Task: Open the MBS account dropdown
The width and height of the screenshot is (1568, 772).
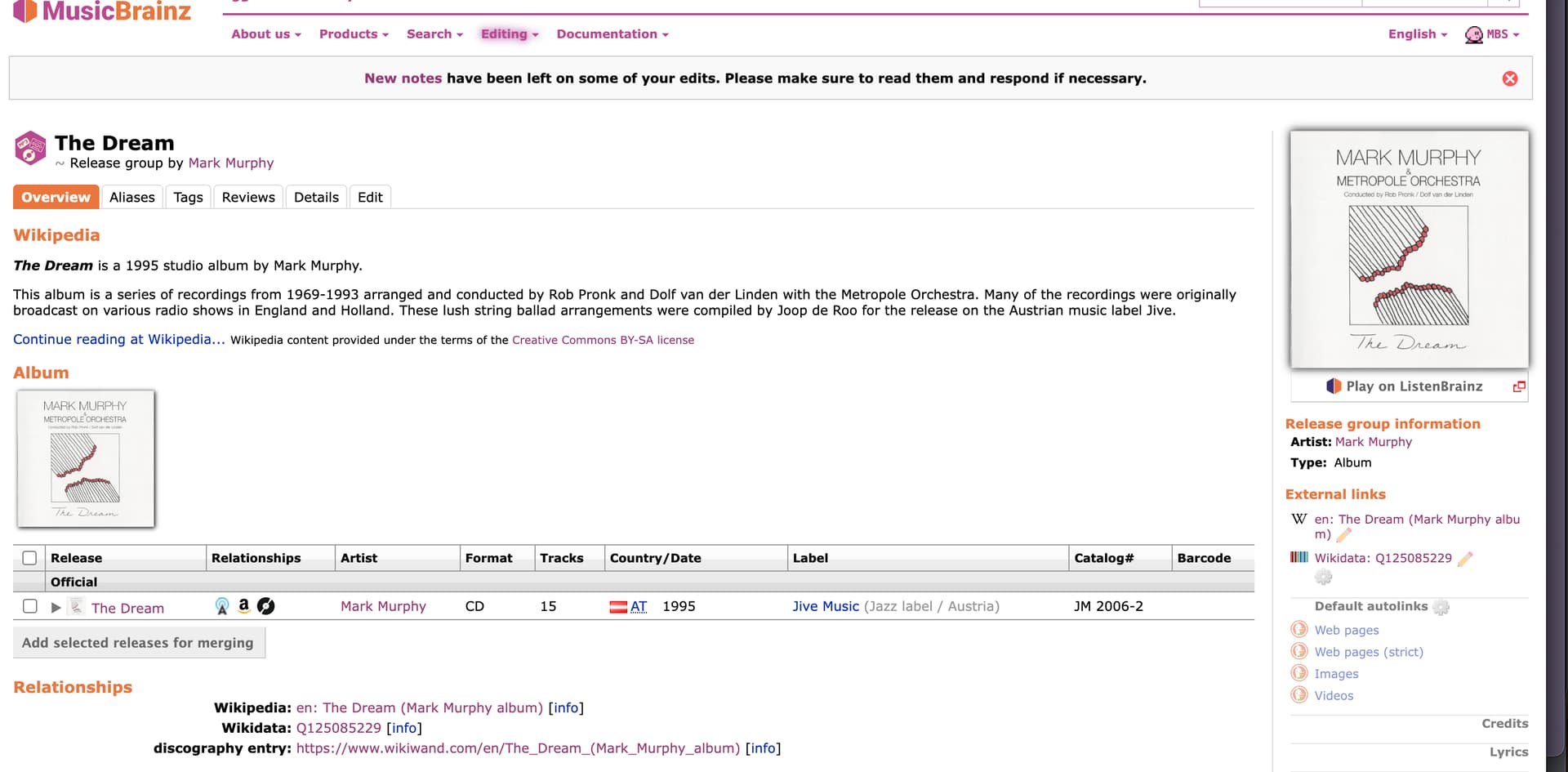Action: point(1503,34)
